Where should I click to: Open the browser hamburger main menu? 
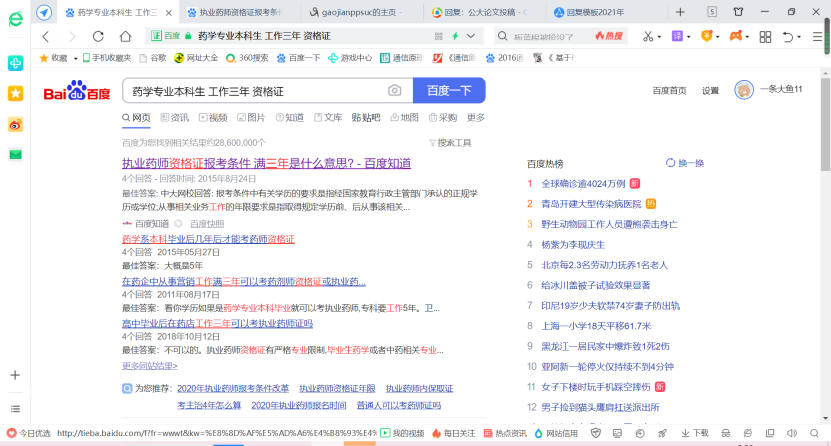[818, 37]
